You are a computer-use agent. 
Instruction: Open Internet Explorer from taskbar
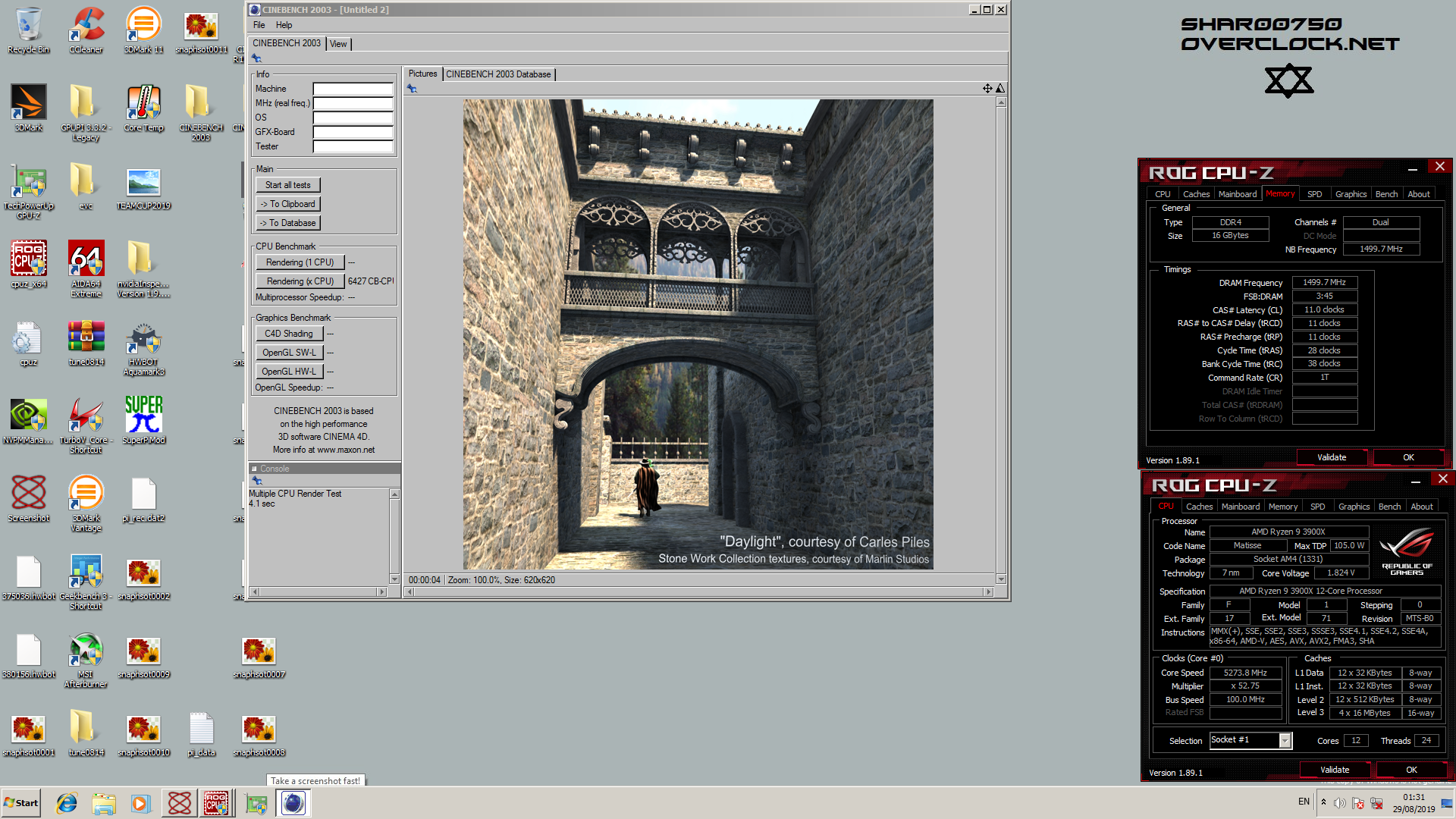[x=67, y=803]
